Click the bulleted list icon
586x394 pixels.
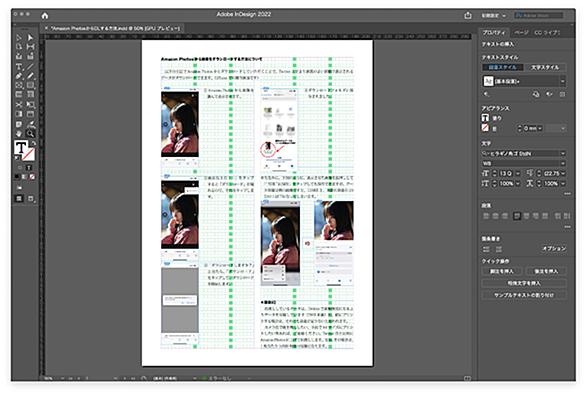click(486, 249)
